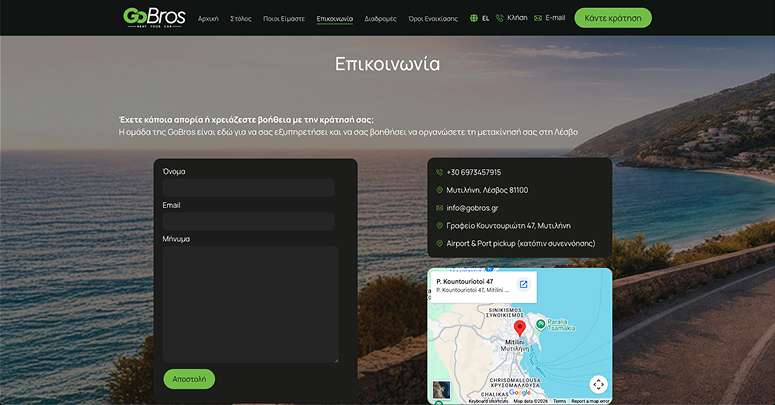Open Όροι Ενοικίασης page
775x405 pixels.
(x=433, y=19)
